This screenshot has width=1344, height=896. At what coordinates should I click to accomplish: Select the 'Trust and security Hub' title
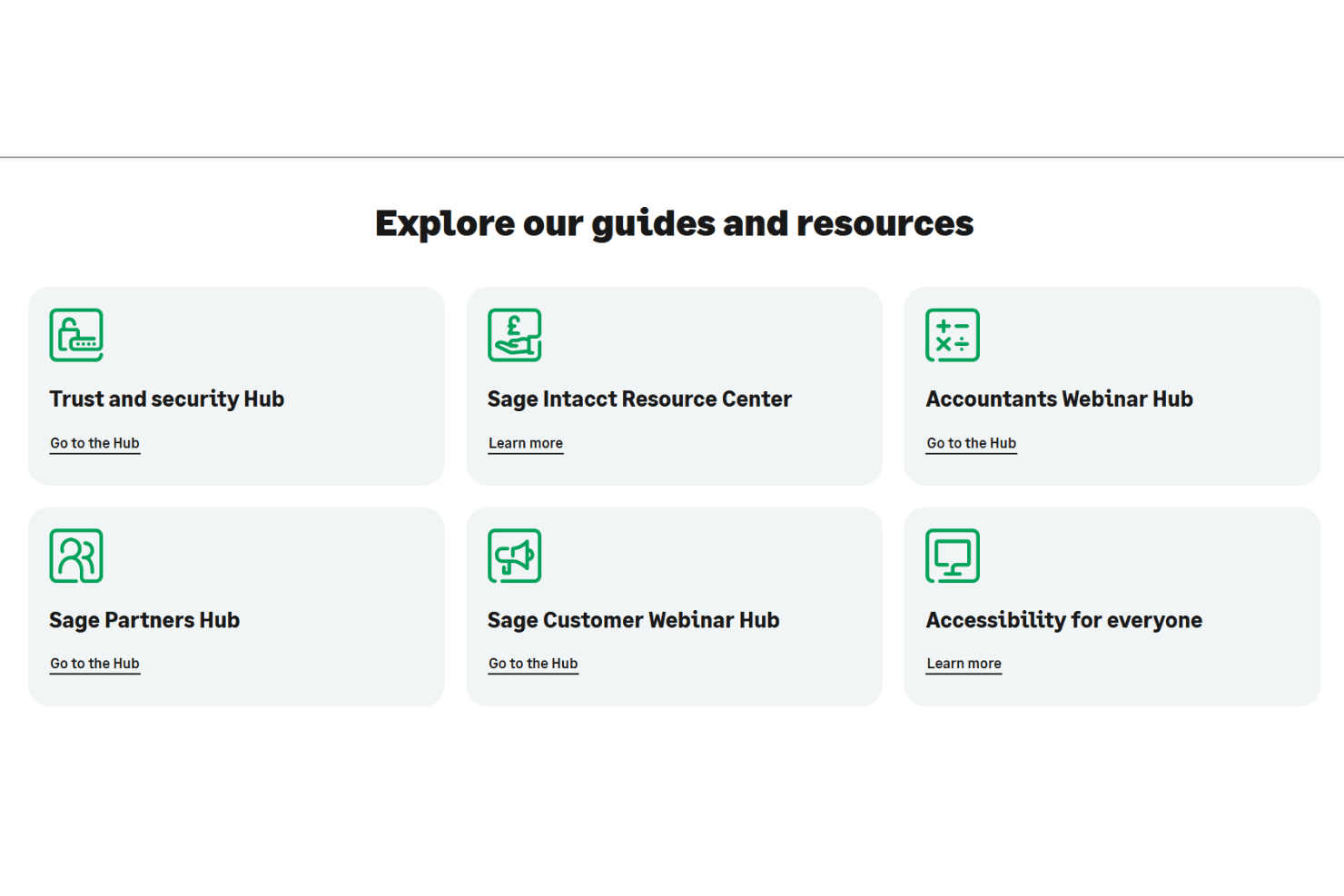(167, 399)
